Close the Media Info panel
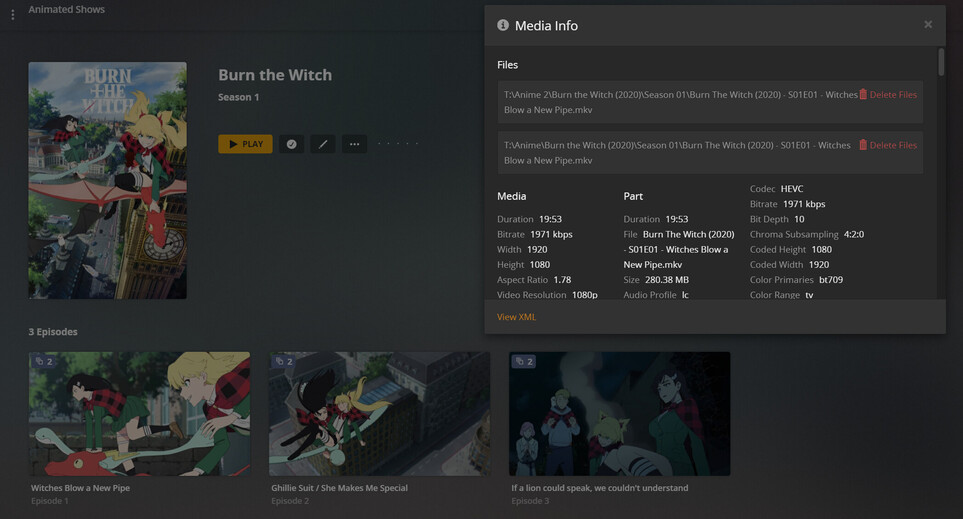963x519 pixels. click(928, 25)
